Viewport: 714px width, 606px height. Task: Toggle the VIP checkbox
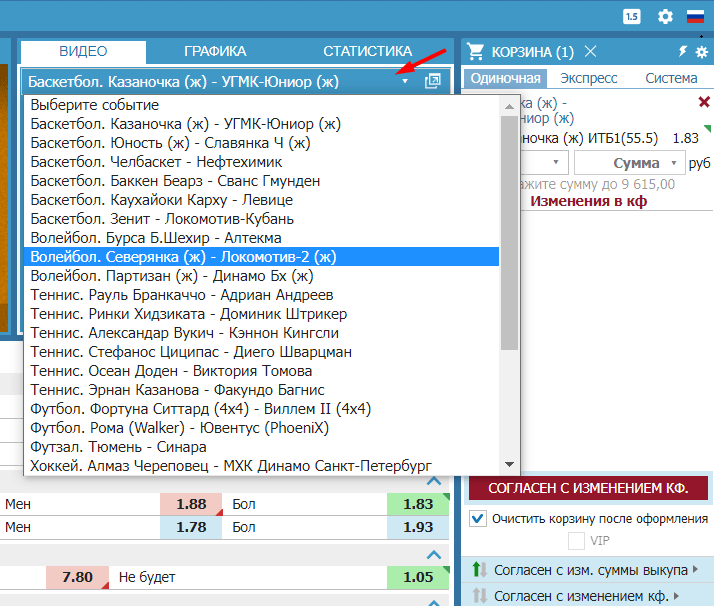(x=576, y=541)
